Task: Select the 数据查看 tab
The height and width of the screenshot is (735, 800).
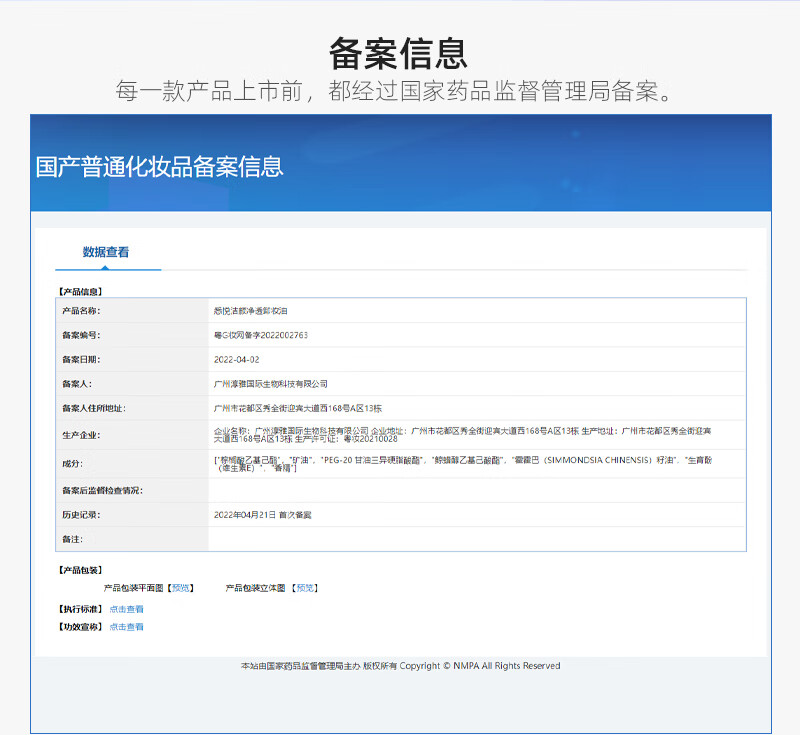Action: [106, 252]
